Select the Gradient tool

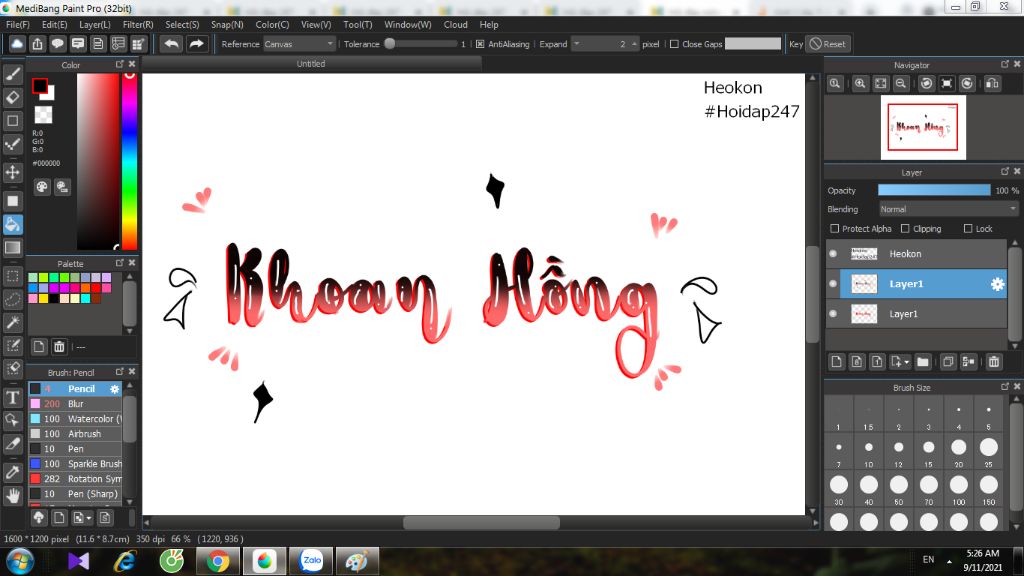tap(12, 248)
